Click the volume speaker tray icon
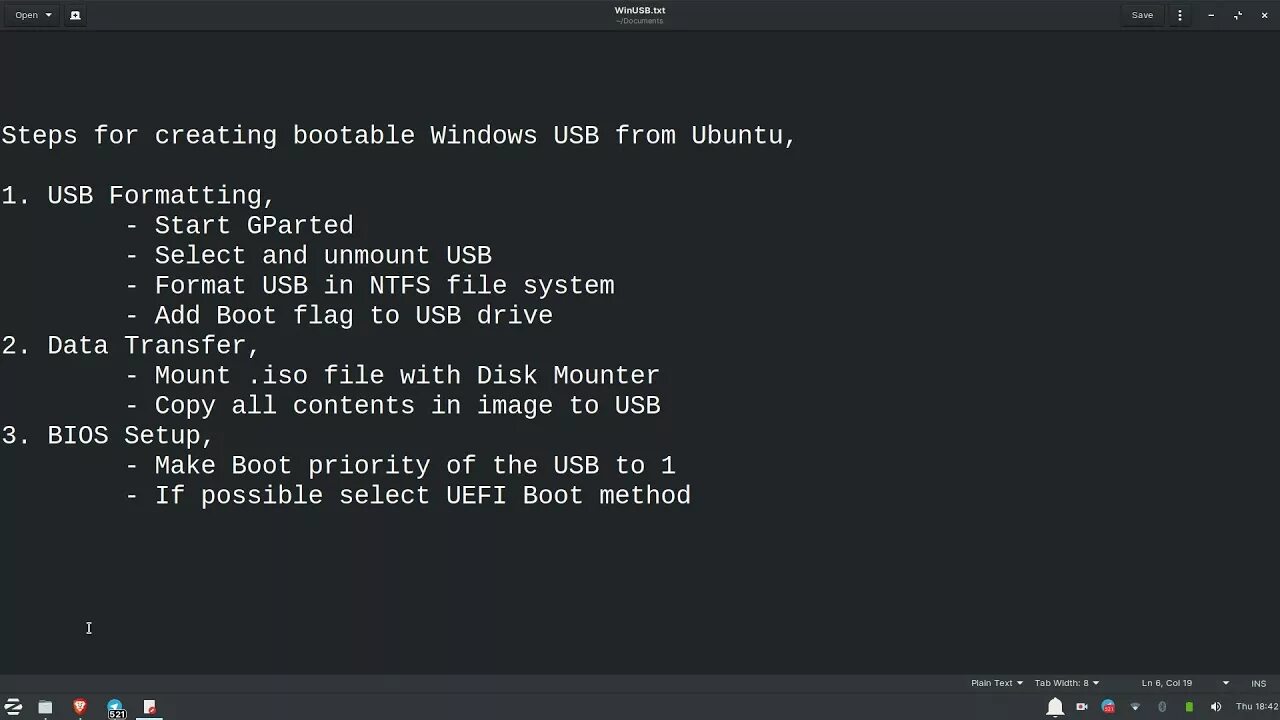This screenshot has height=720, width=1280. 1216,707
